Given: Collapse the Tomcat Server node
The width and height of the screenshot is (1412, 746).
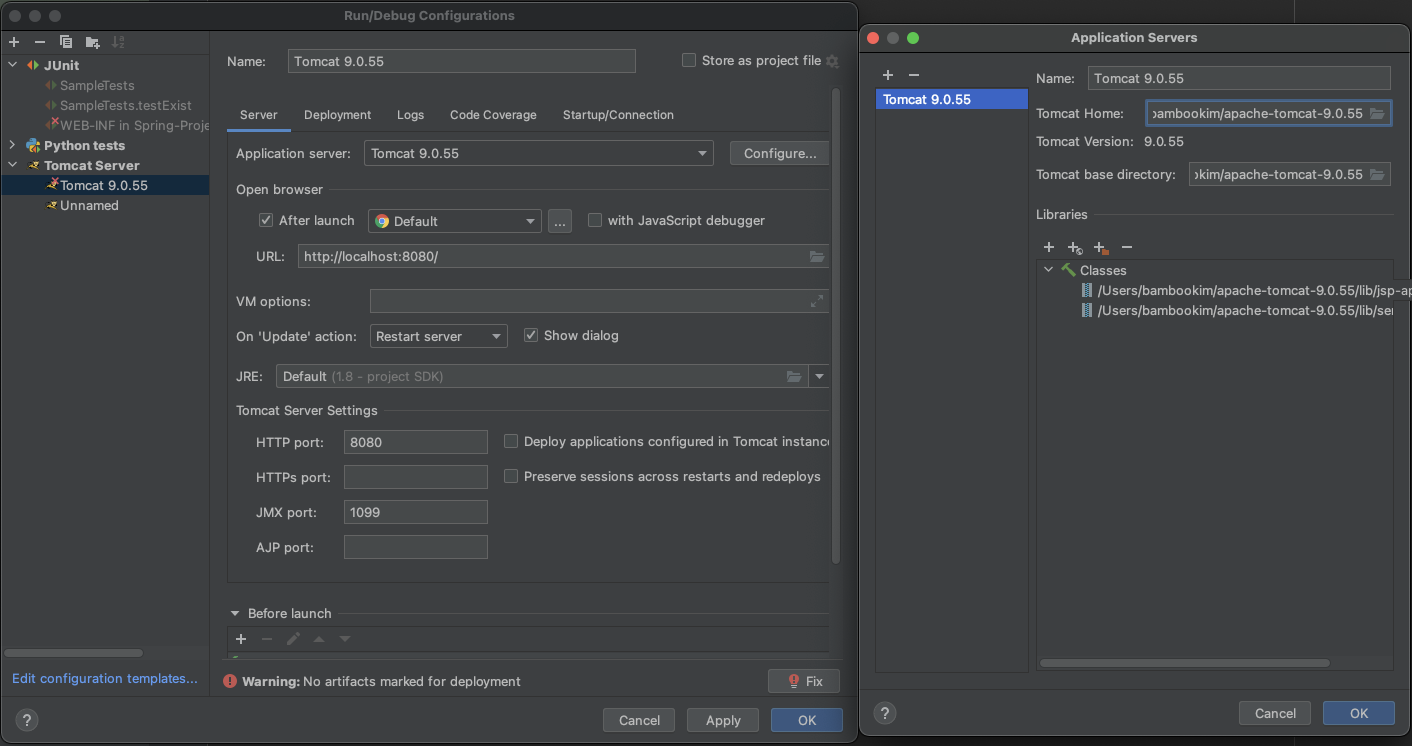Looking at the screenshot, I should [13, 165].
